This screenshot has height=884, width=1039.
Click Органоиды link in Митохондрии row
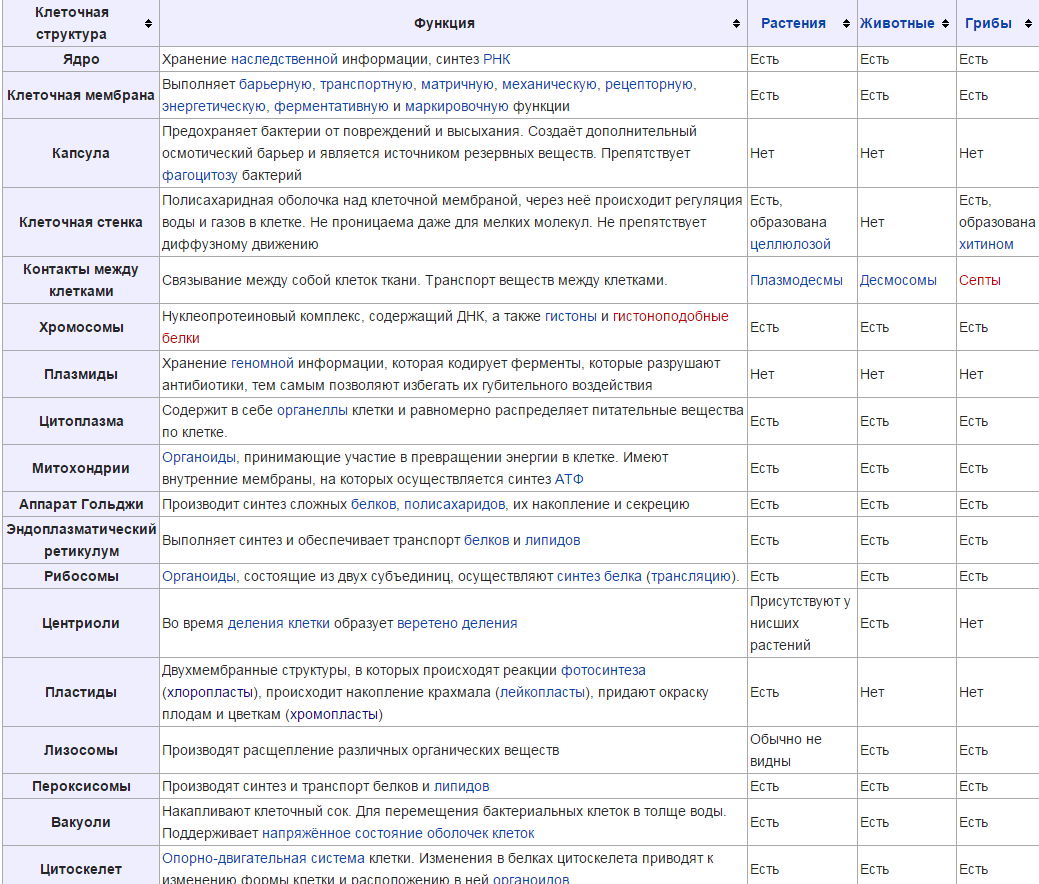(x=199, y=457)
